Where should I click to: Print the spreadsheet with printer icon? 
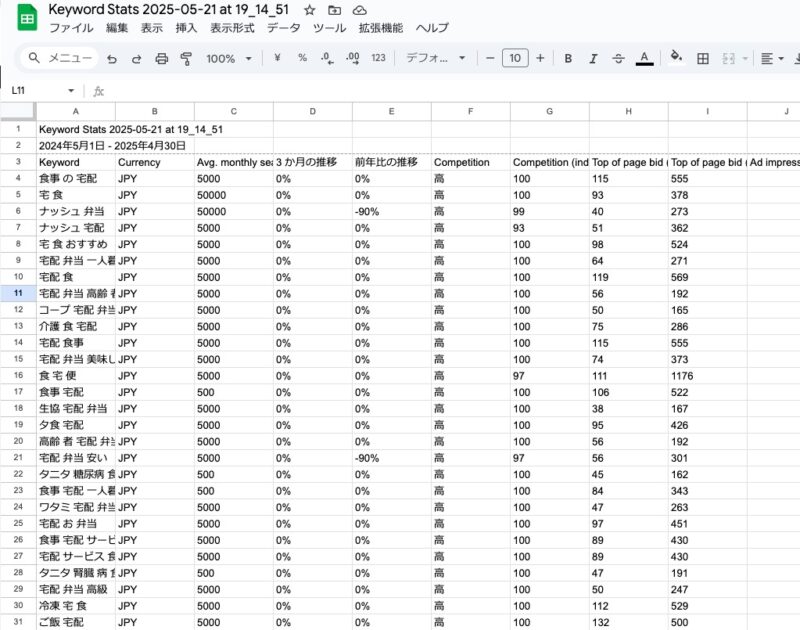tap(162, 59)
